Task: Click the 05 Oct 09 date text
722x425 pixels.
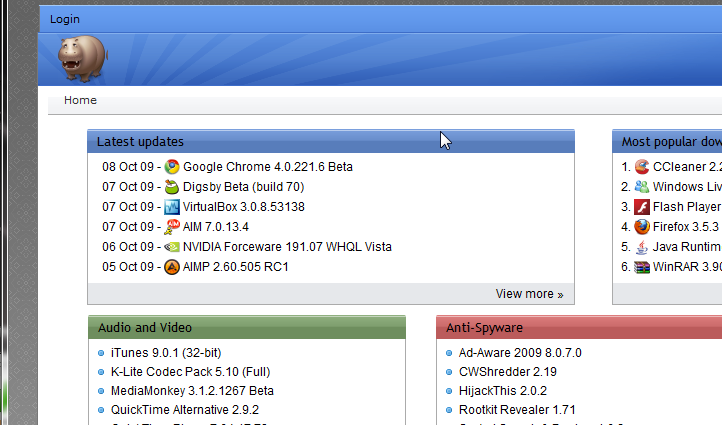Action: pos(128,267)
